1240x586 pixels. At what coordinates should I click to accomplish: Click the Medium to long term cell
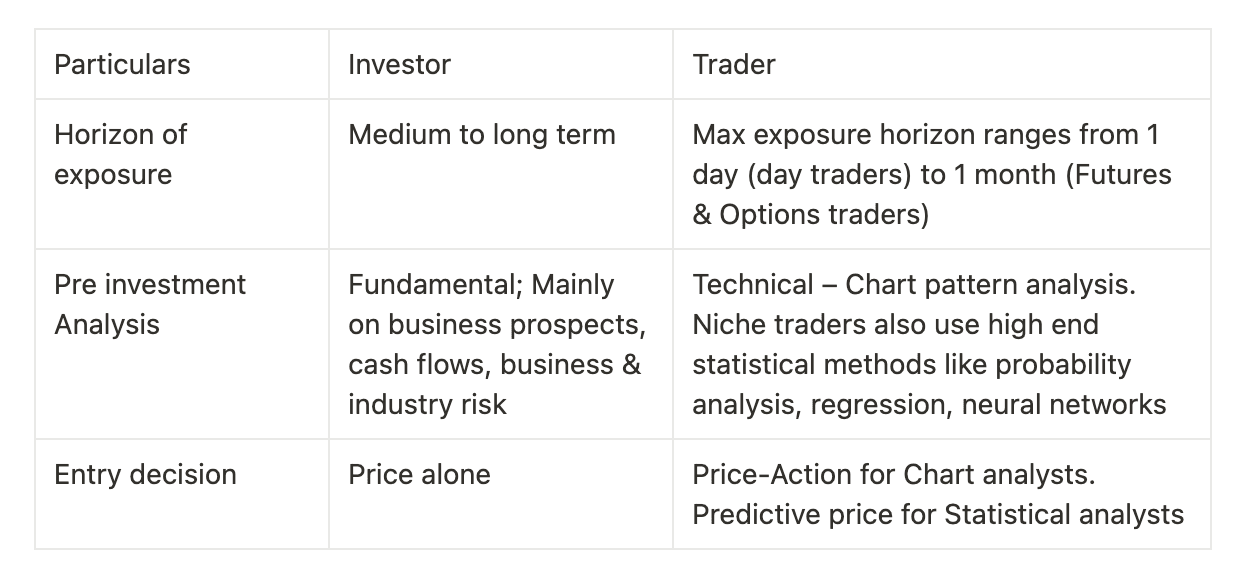click(481, 135)
